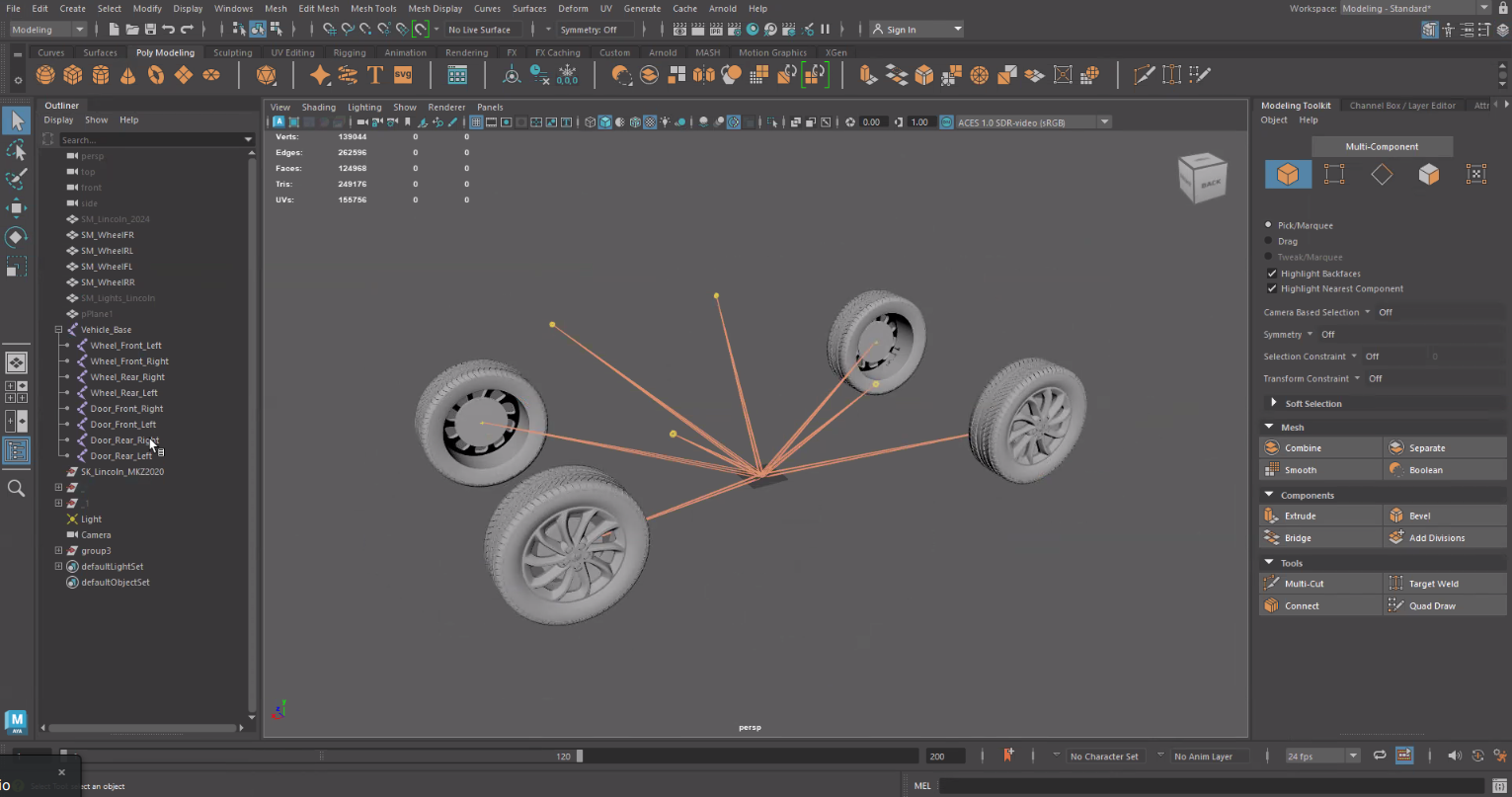Screen dimensions: 1512x797
Task: Click the SVG import shelf icon
Action: tap(402, 75)
